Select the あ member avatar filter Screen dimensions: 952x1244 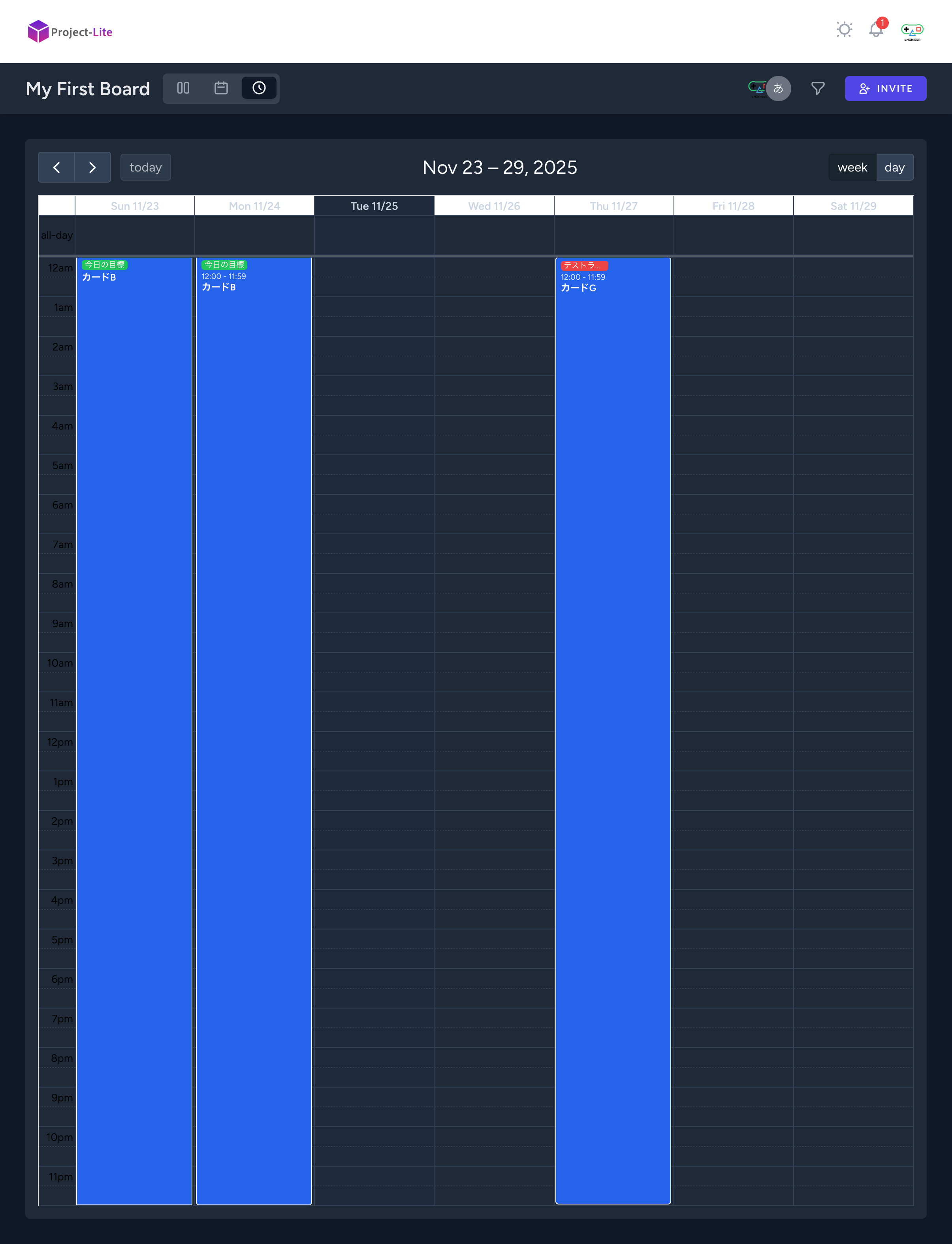pyautogui.click(x=779, y=89)
